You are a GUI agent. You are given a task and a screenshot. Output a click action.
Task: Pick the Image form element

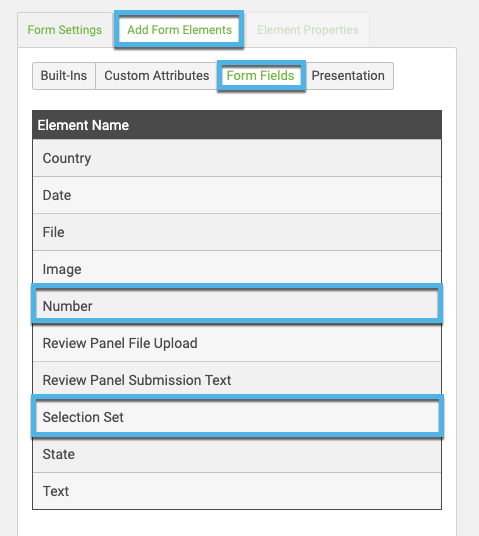pos(237,268)
